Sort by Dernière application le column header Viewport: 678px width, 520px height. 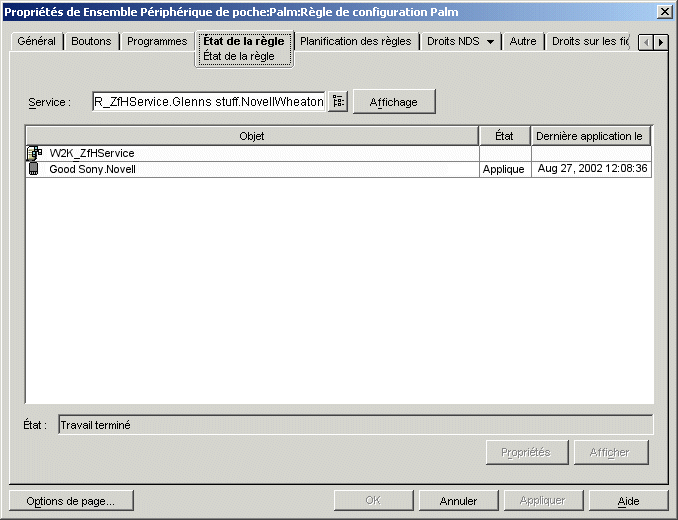click(x=590, y=136)
